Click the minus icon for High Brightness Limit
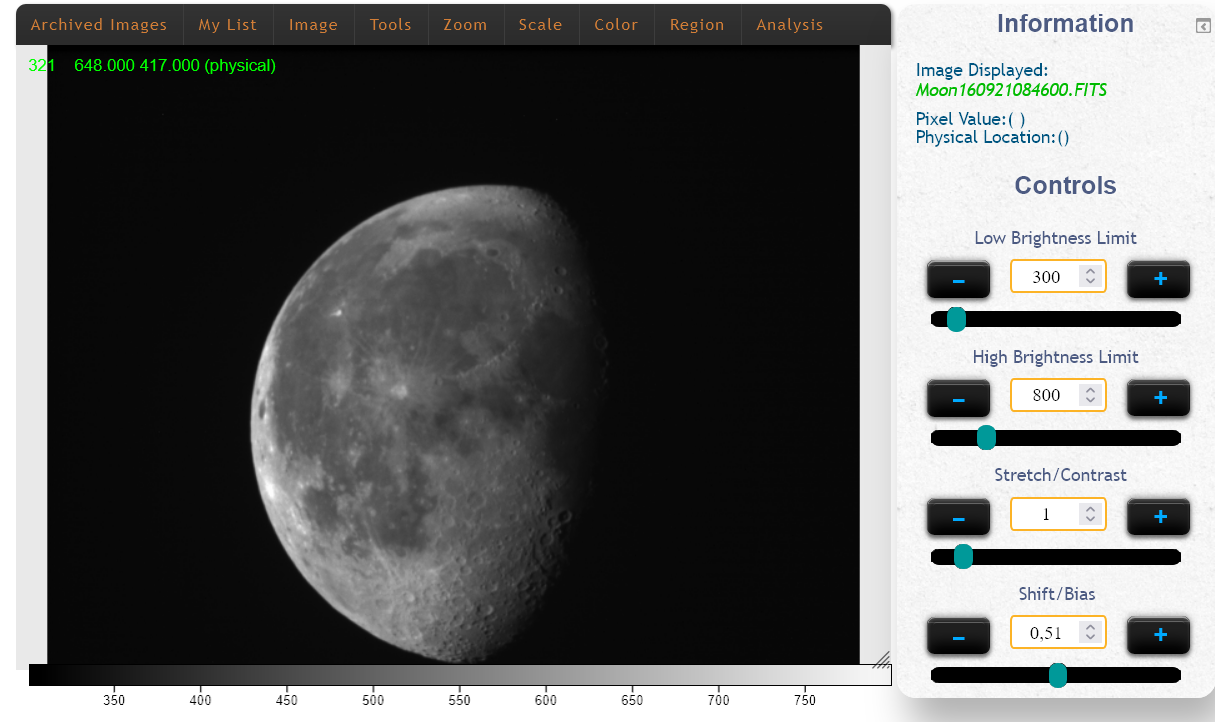The image size is (1215, 722). [957, 398]
